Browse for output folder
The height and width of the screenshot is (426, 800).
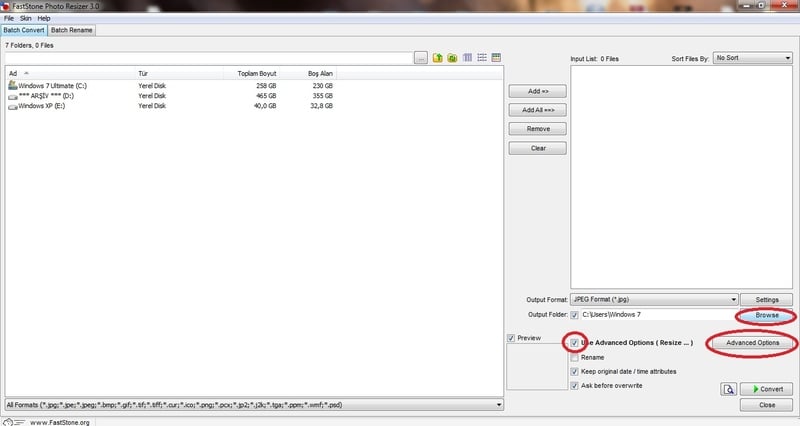pos(766,315)
